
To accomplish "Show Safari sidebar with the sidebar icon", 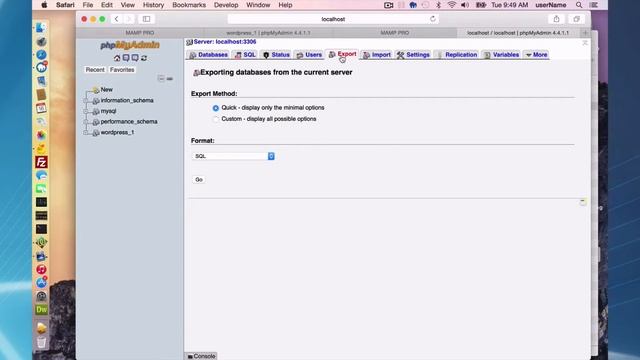I will 147,19.
